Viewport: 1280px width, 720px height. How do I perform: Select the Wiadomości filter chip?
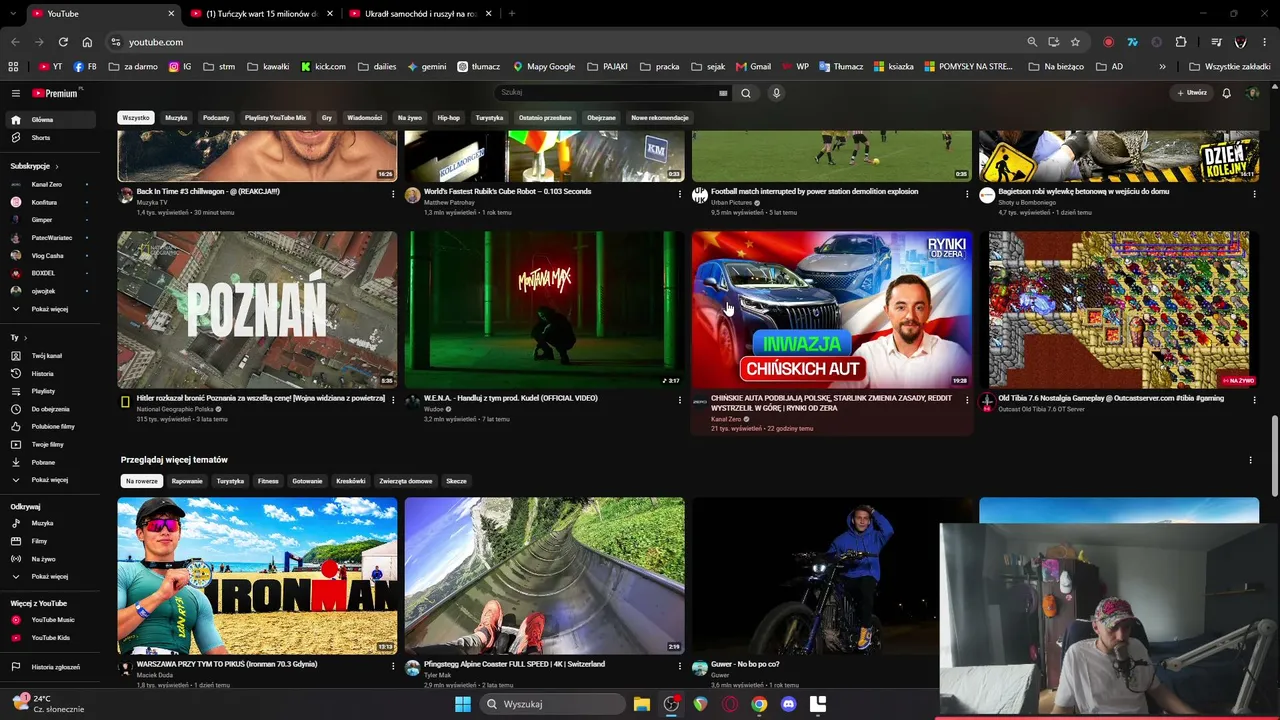click(365, 118)
